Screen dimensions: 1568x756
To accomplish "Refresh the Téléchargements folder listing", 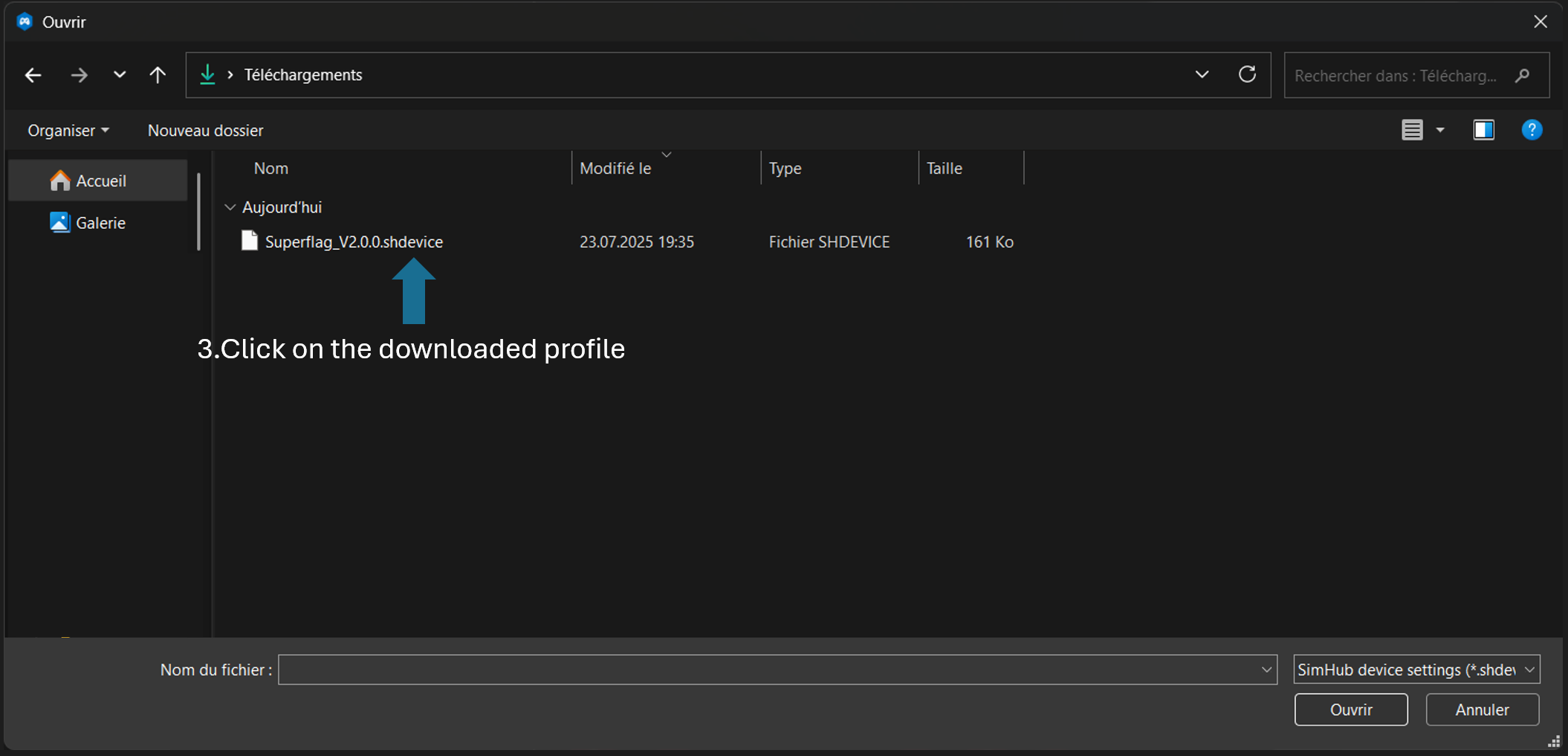I will [1247, 74].
